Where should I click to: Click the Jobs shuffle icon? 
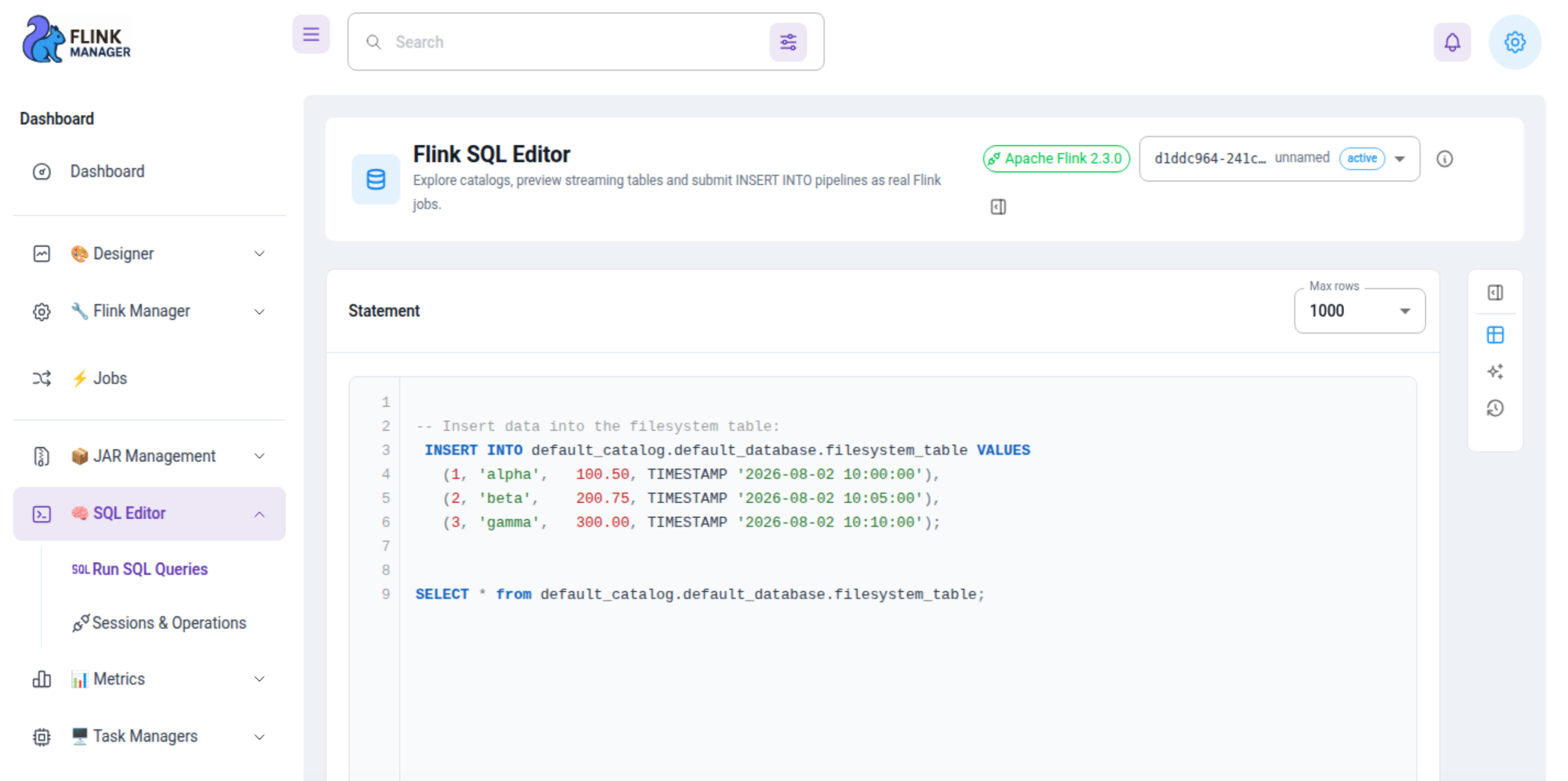coord(41,378)
